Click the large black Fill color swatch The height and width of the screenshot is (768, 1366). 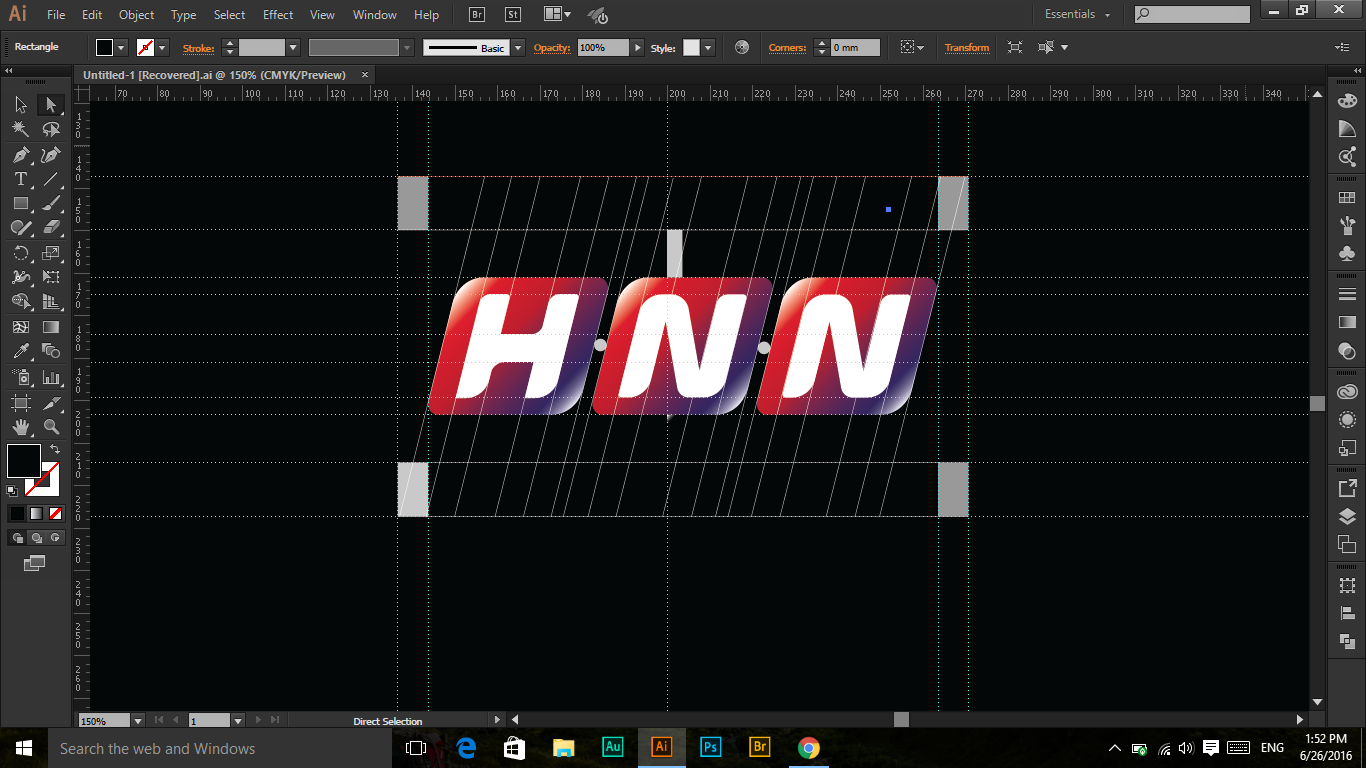(24, 461)
